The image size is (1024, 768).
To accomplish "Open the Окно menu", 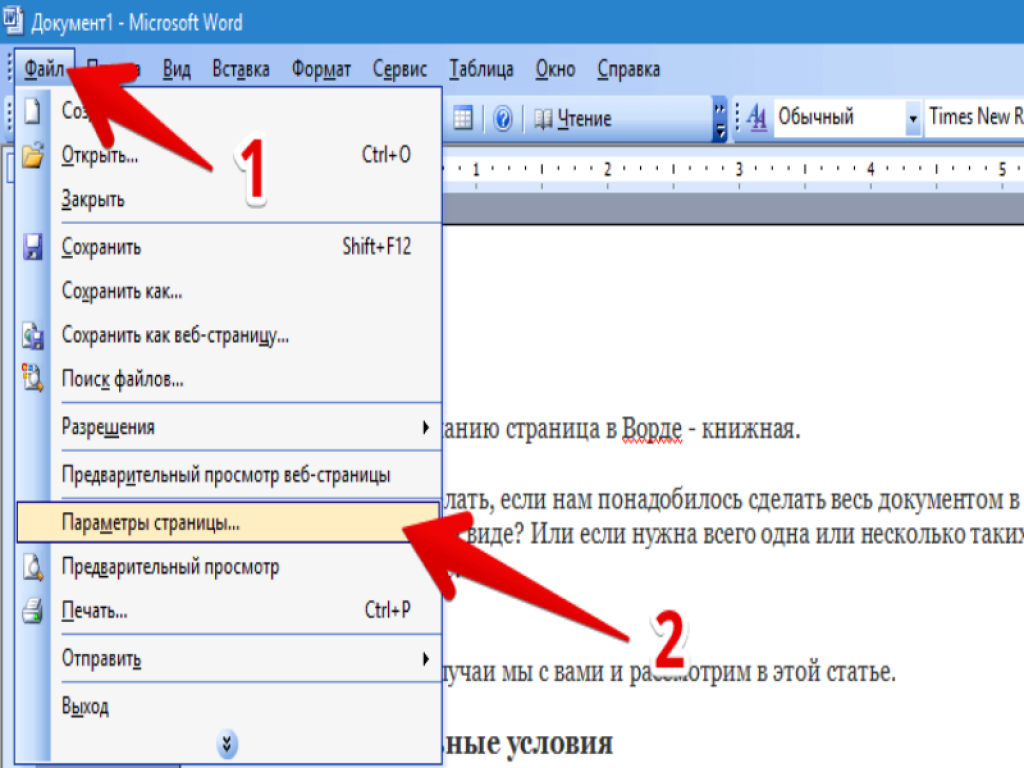I will [555, 69].
